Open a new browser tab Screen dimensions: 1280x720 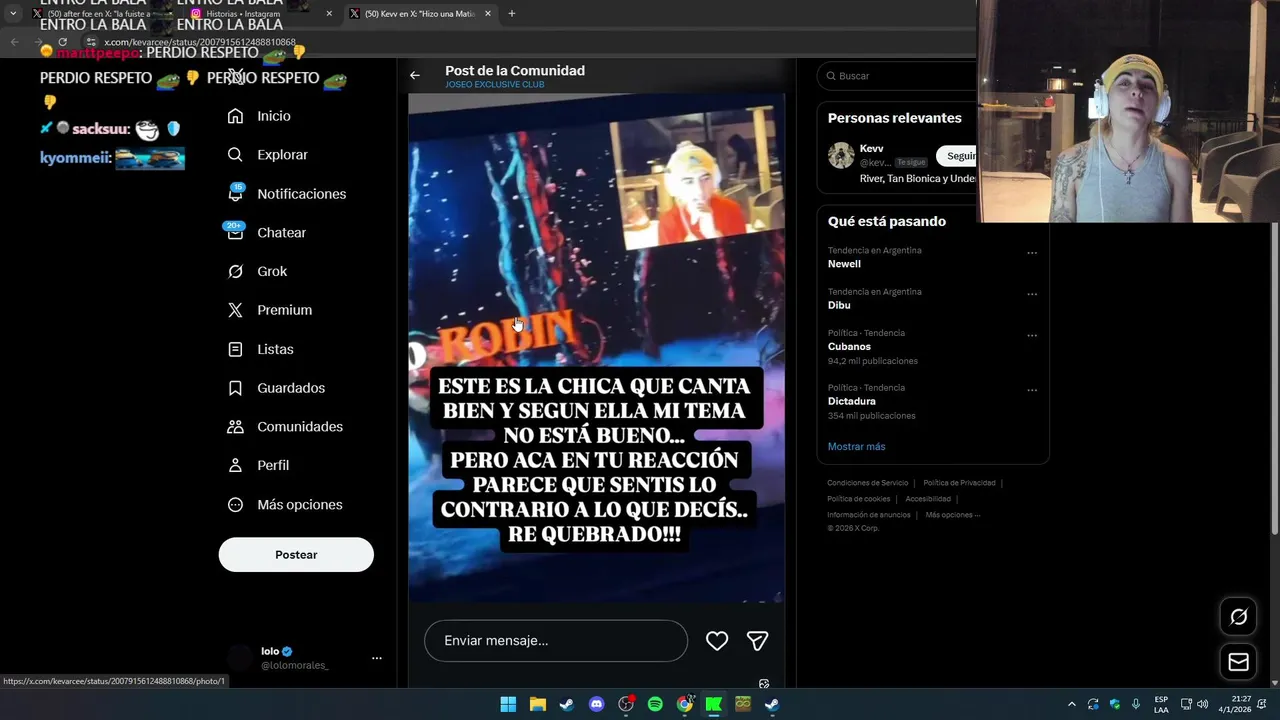tap(512, 14)
